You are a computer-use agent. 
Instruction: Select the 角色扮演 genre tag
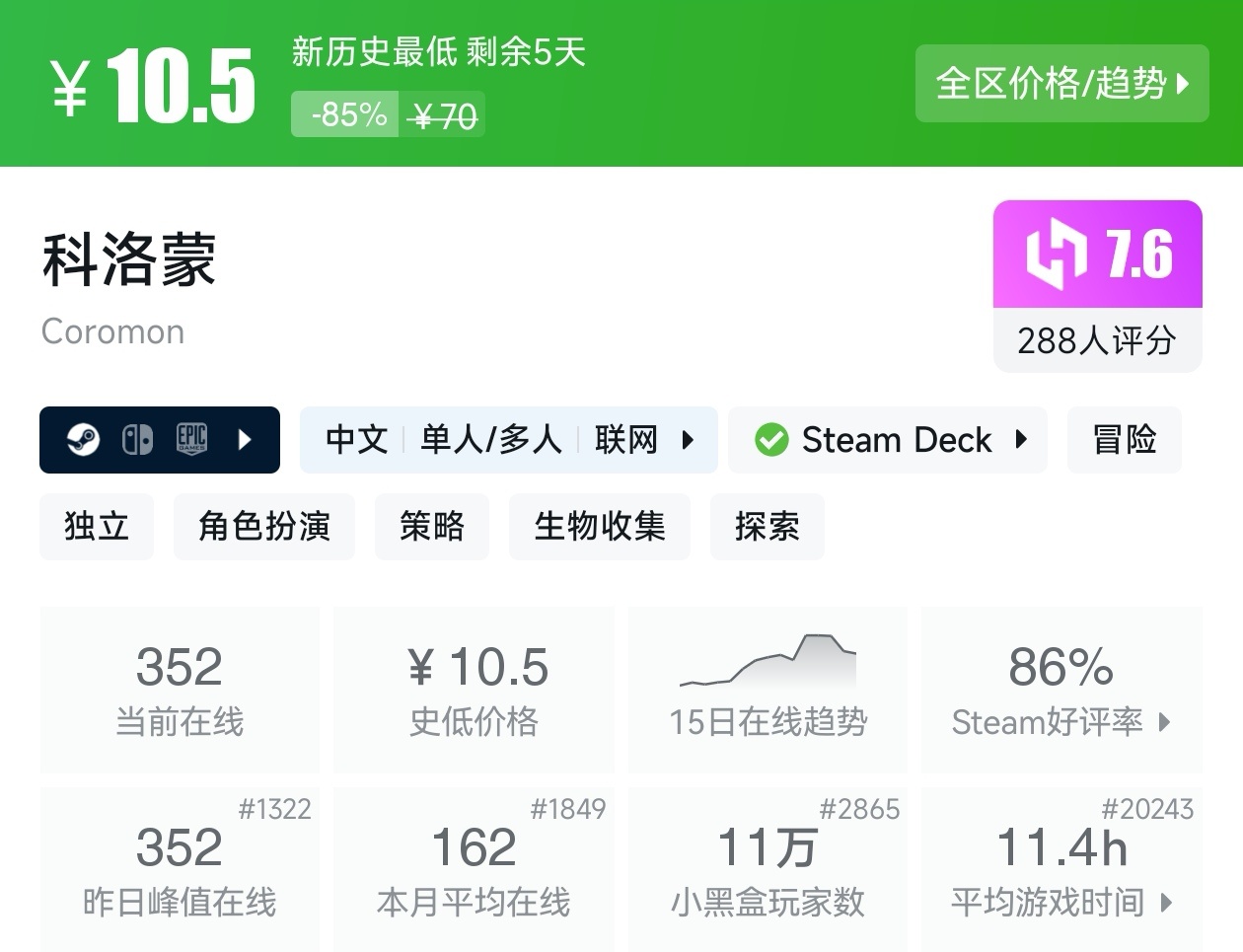coord(263,526)
